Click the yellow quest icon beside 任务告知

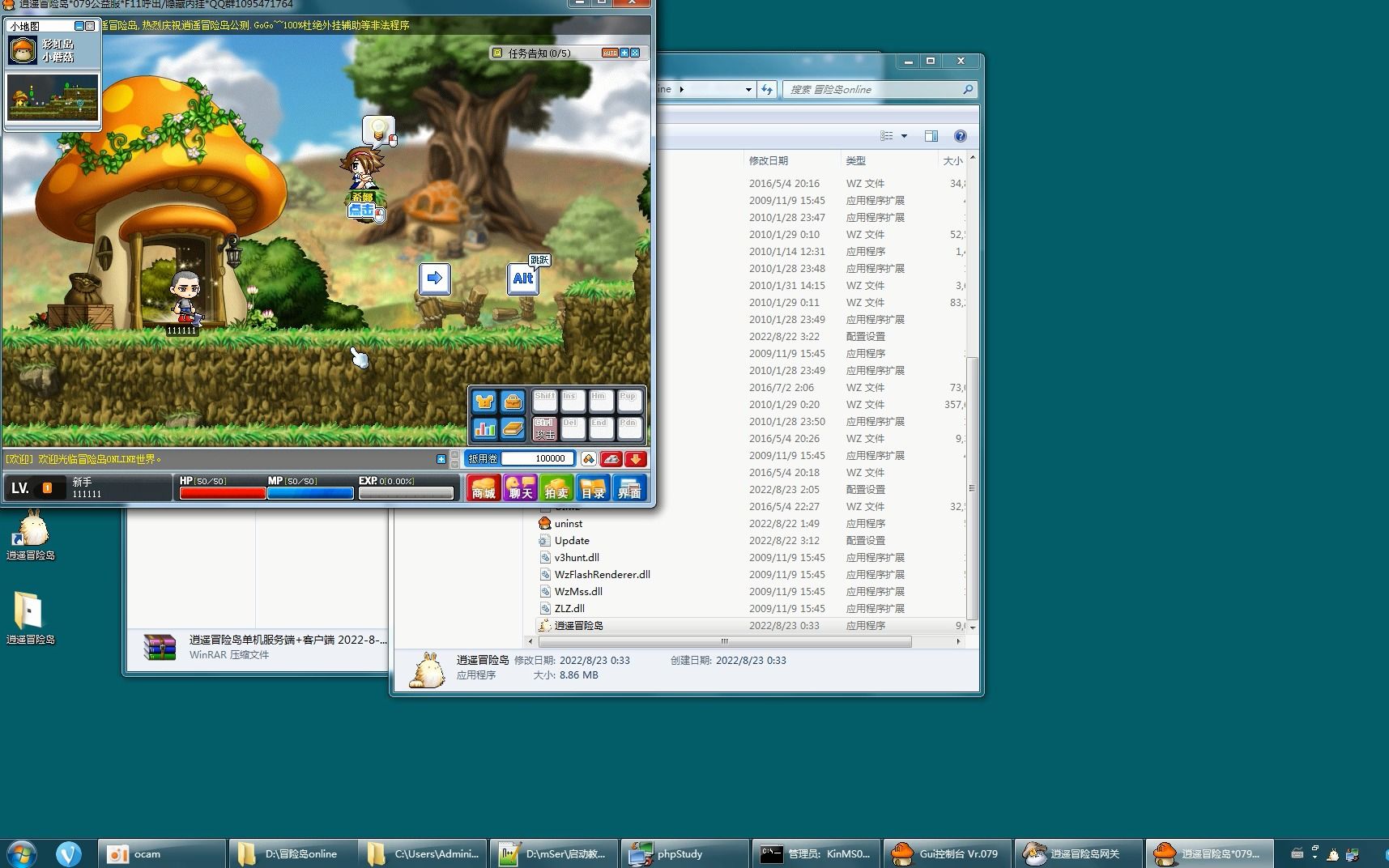coord(498,53)
